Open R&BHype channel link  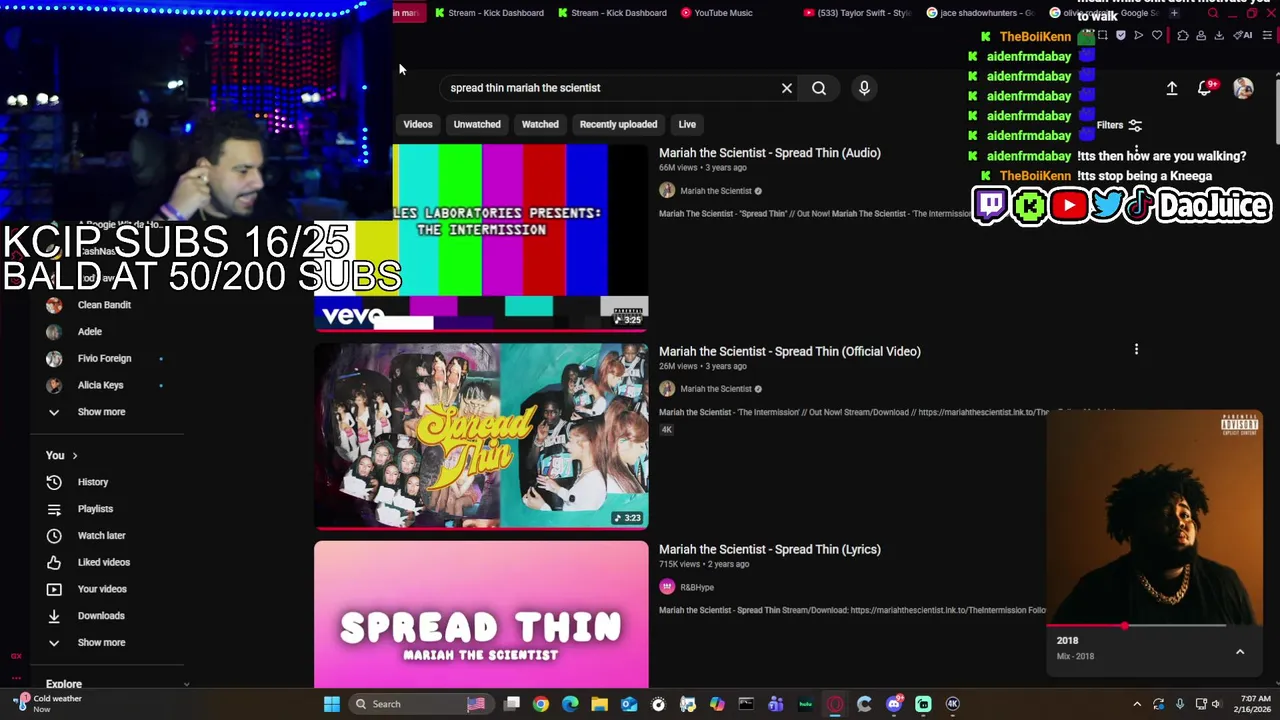[697, 588]
